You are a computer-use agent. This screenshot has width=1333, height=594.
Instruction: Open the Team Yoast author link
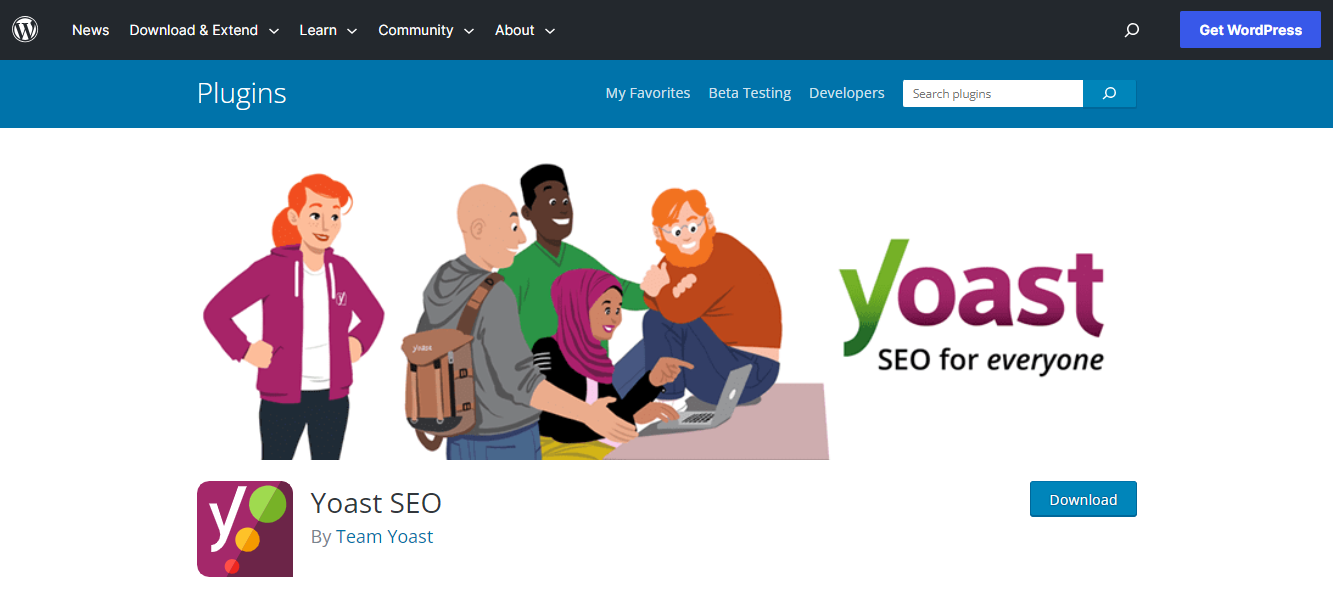[x=384, y=537]
